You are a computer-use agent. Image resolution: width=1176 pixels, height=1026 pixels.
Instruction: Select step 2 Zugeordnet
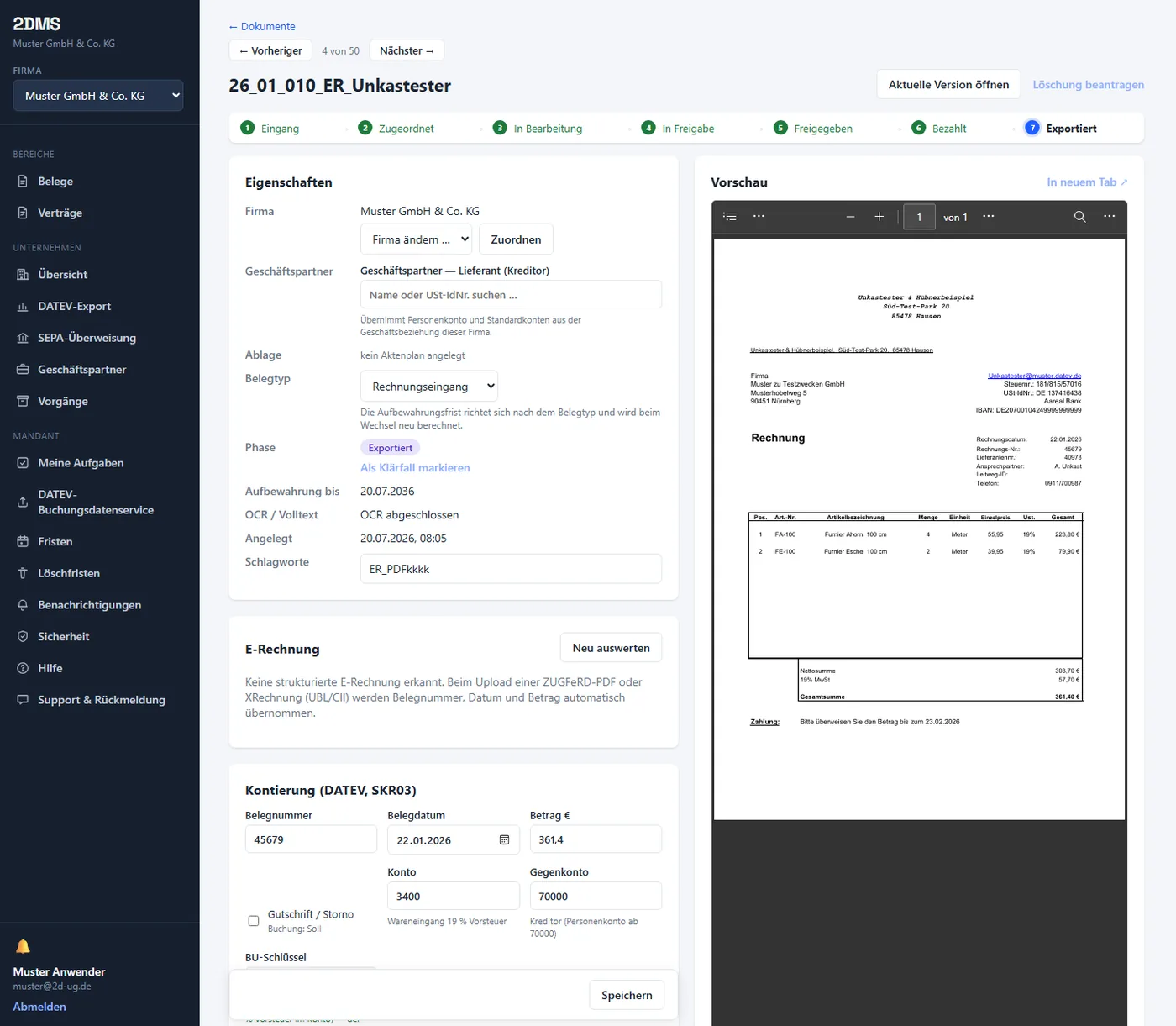click(x=396, y=129)
